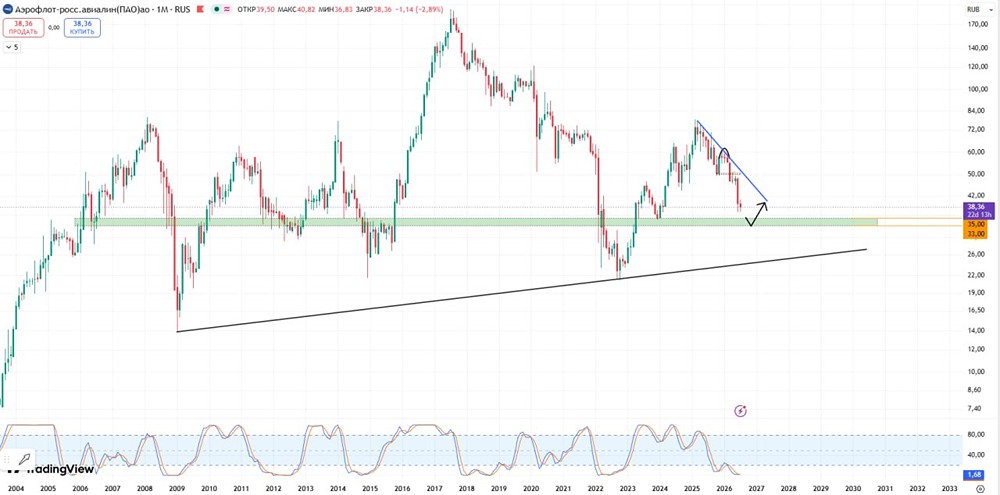Click the pink approximate-equals data icon

[x=226, y=10]
